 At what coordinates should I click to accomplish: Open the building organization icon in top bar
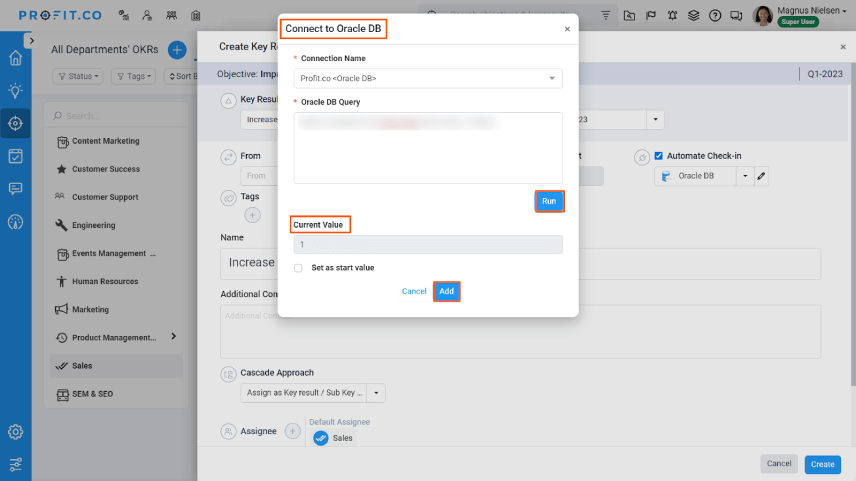coord(195,15)
